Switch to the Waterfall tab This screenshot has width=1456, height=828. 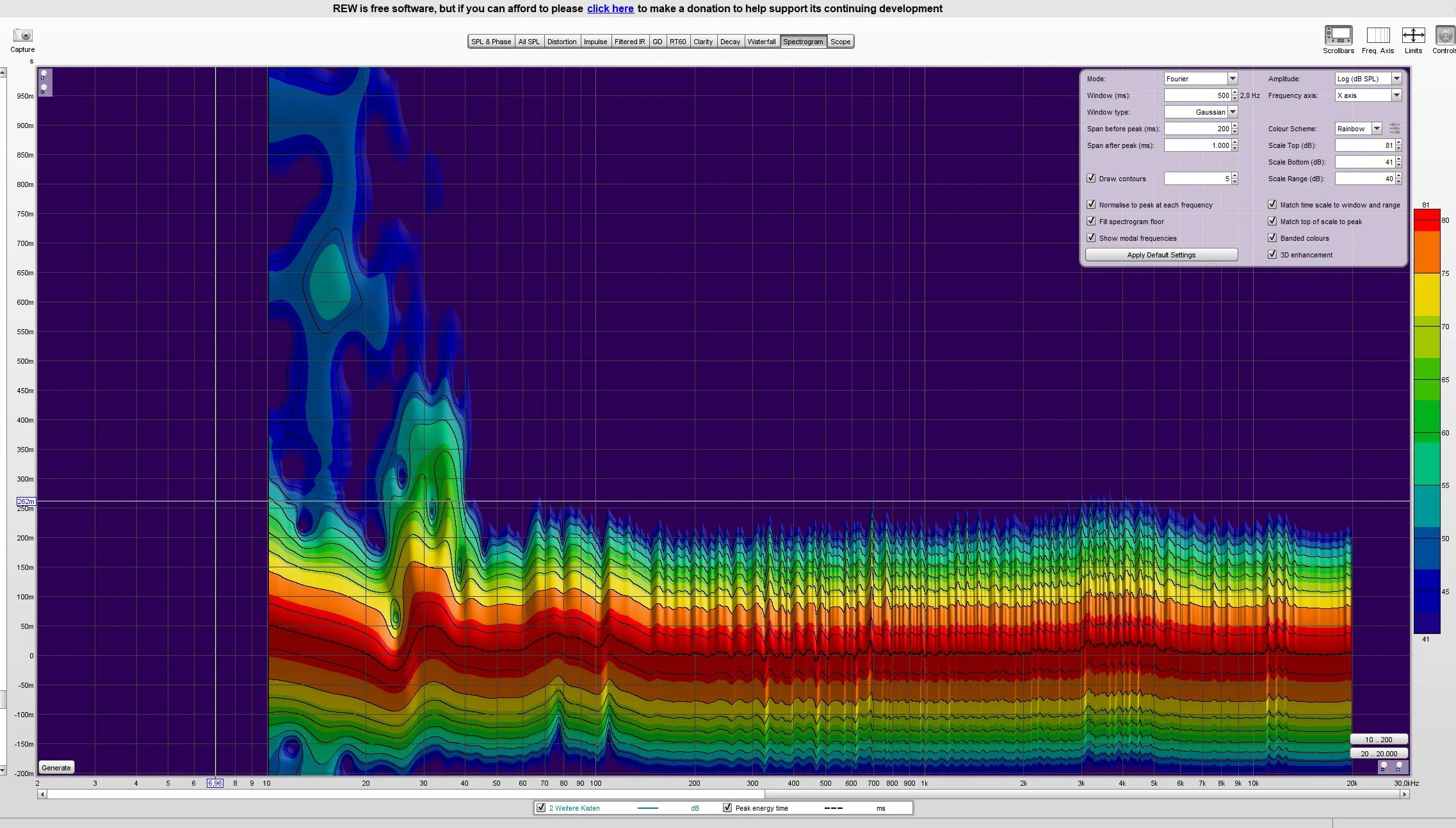(761, 42)
